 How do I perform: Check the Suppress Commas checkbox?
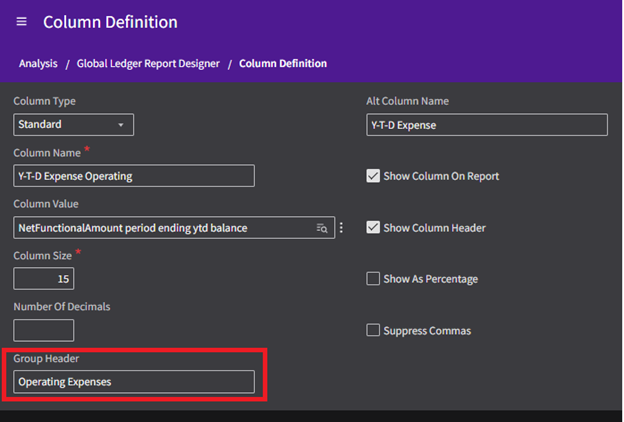pos(374,330)
